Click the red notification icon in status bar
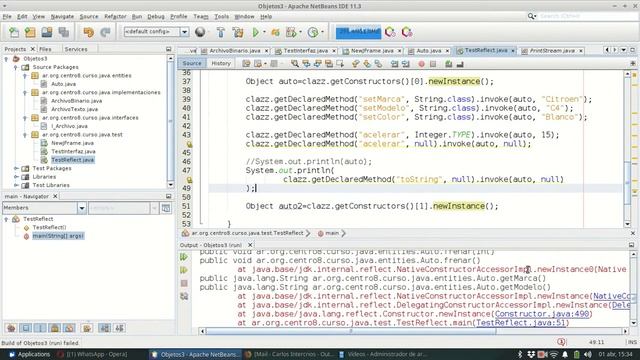 click(561, 342)
